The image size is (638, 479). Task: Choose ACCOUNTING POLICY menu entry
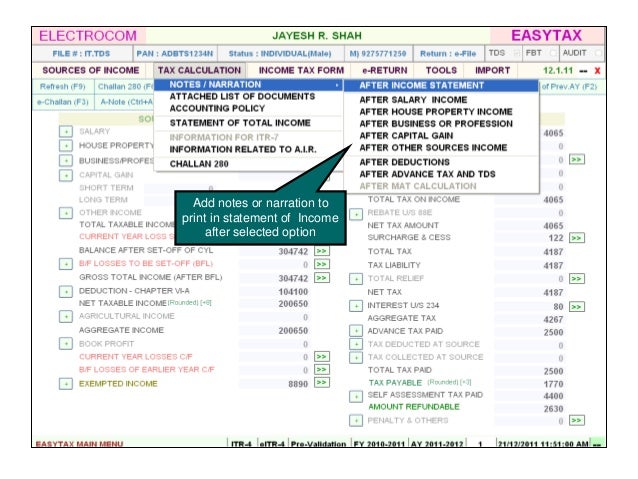click(249, 109)
